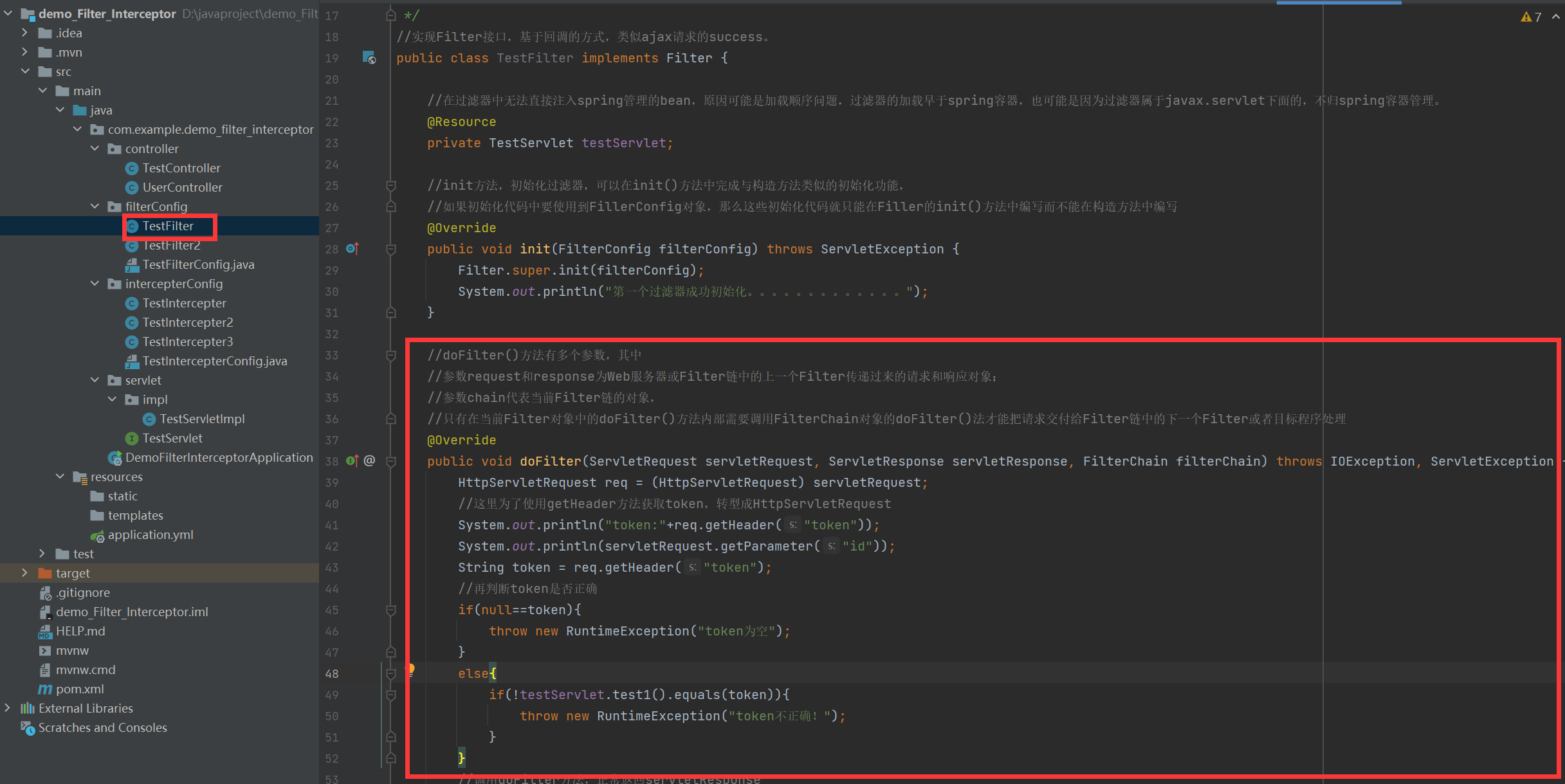
Task: Collapse the demo_Filter_Interceptor project root
Action: point(8,13)
